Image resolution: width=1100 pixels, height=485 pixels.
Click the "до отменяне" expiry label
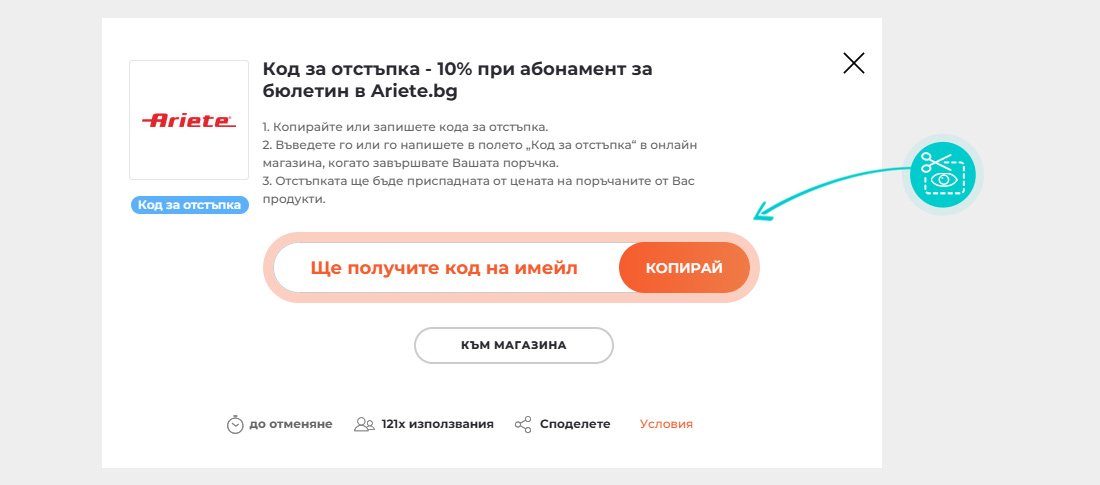[x=290, y=424]
